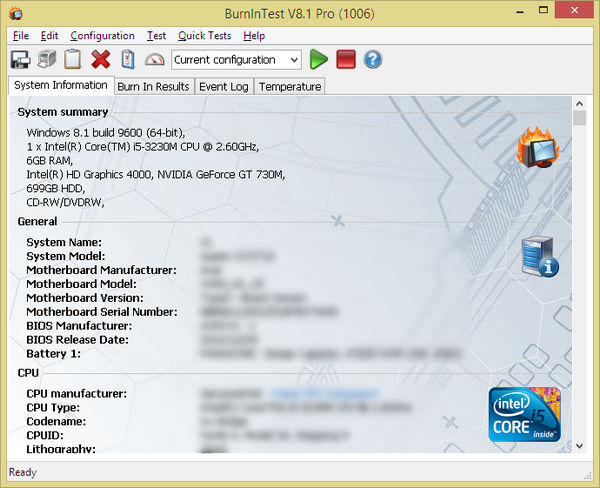The image size is (600, 488).
Task: Stop tests with the red stop button
Action: point(346,59)
